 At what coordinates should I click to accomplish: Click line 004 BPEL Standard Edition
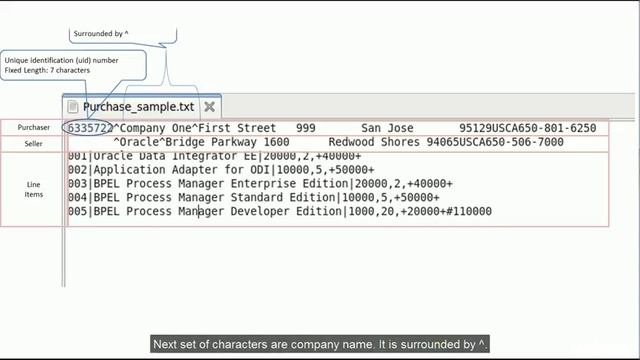(x=253, y=198)
